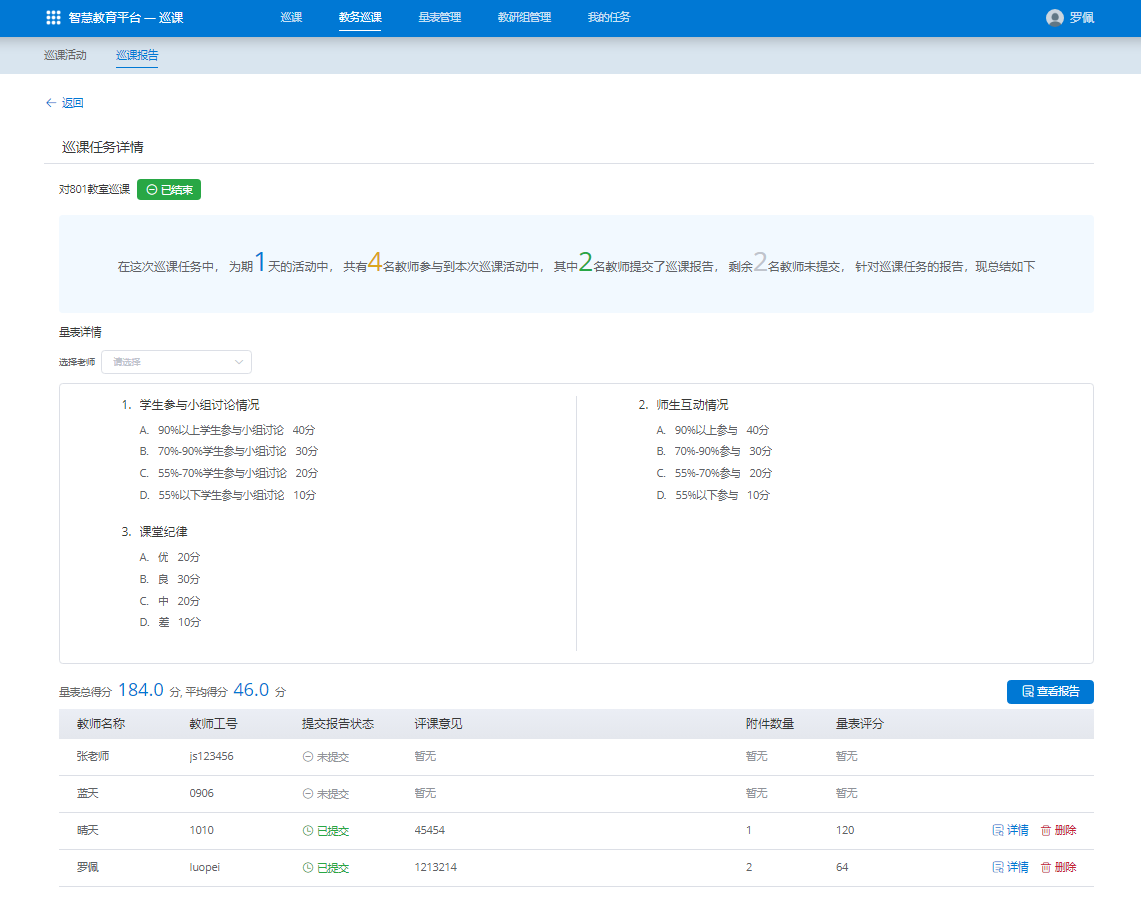Open the 量表管理 menu item
This screenshot has width=1141, height=914.
[440, 18]
